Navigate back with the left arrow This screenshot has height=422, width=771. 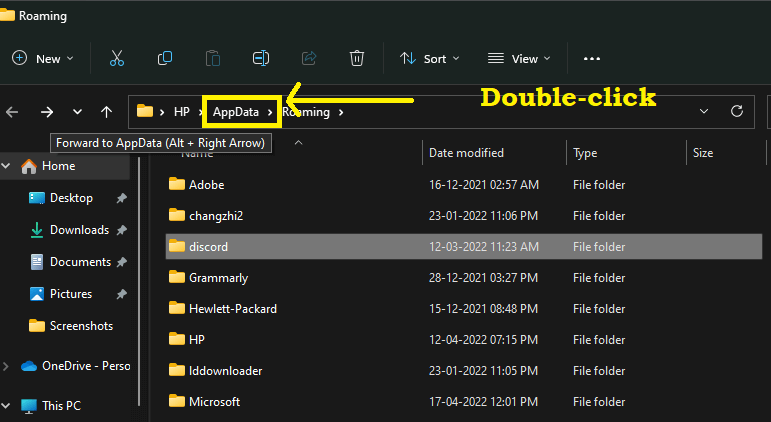[13, 112]
